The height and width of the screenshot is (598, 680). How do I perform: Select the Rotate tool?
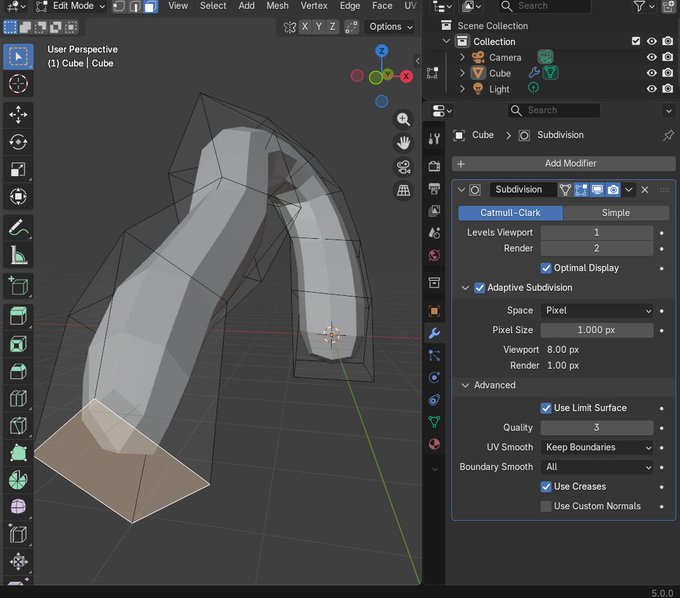18,142
